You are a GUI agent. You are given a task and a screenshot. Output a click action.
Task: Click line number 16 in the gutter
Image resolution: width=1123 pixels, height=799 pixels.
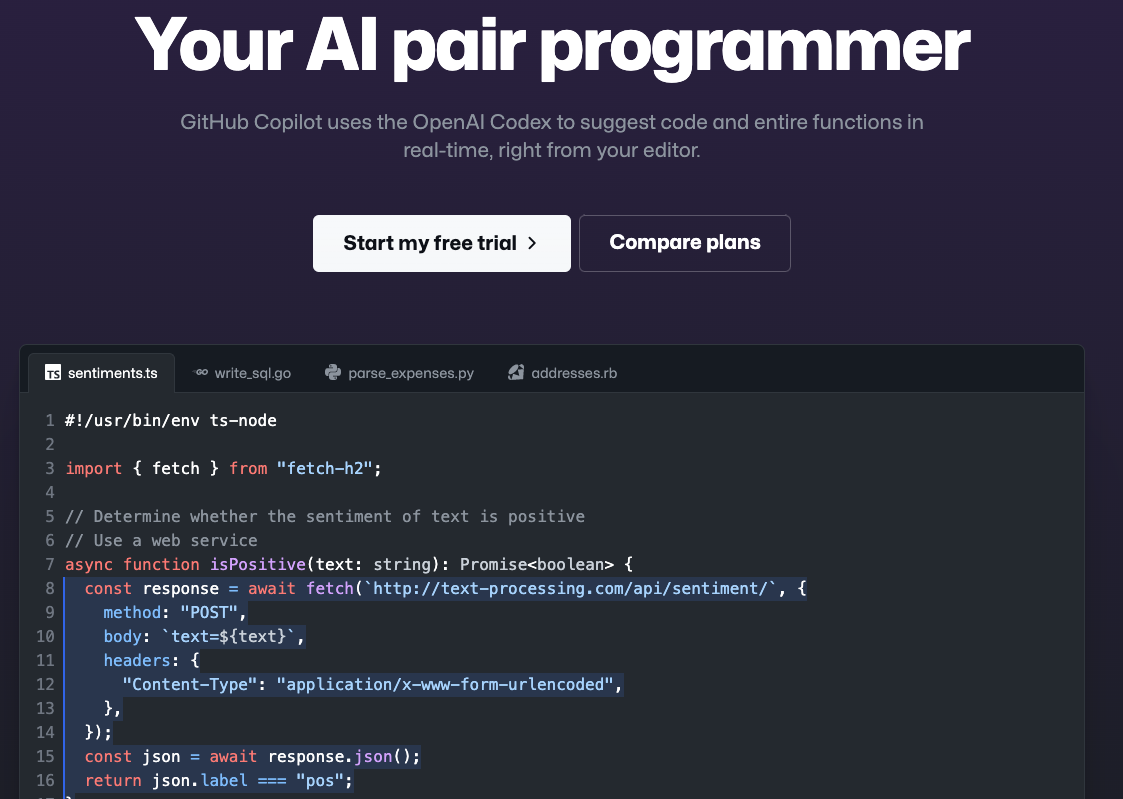click(45, 780)
